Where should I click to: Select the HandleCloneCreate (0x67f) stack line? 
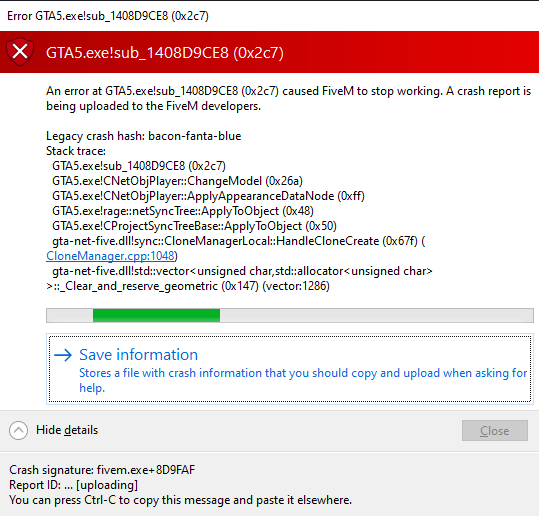pos(239,241)
